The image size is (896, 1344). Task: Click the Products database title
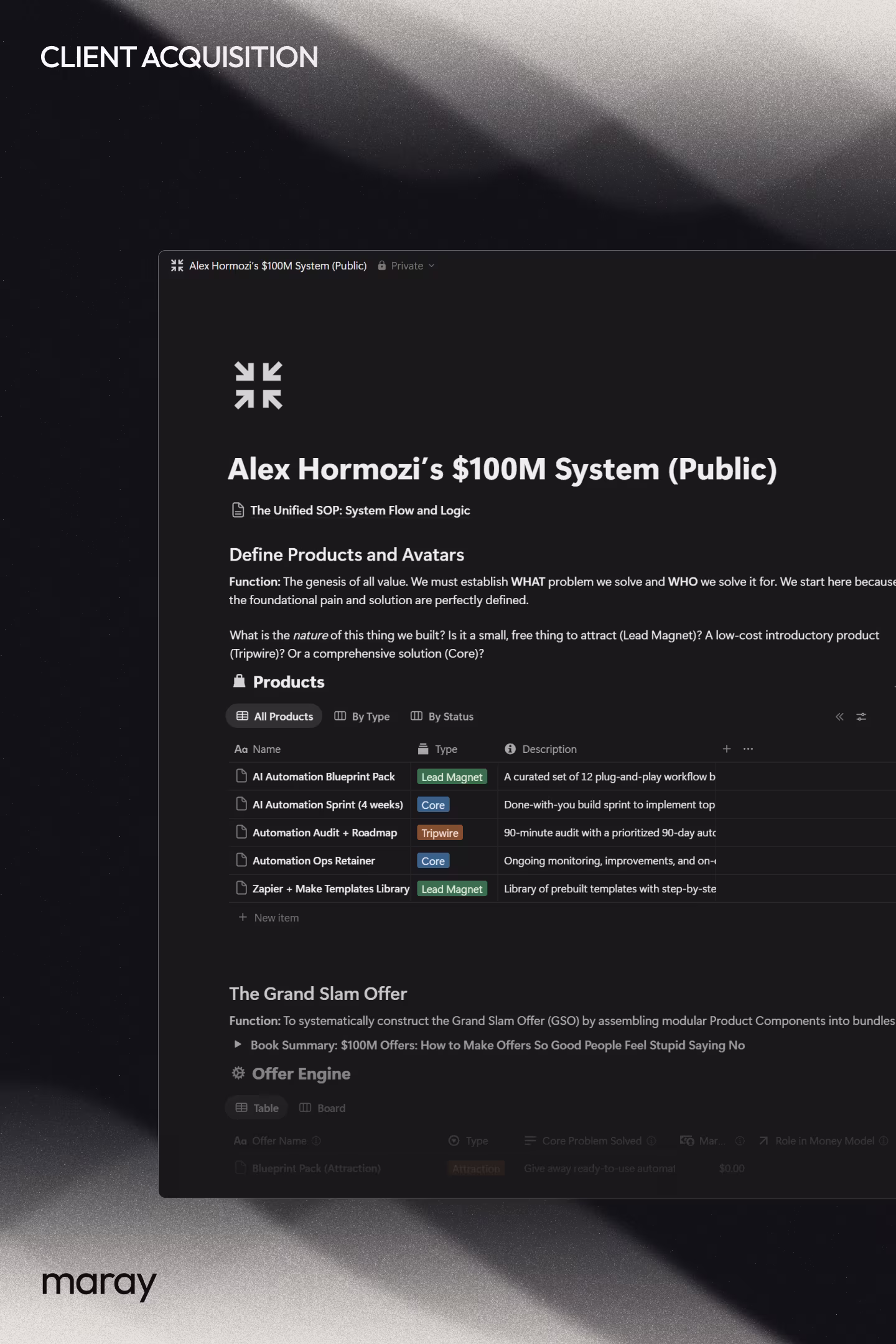pos(289,682)
